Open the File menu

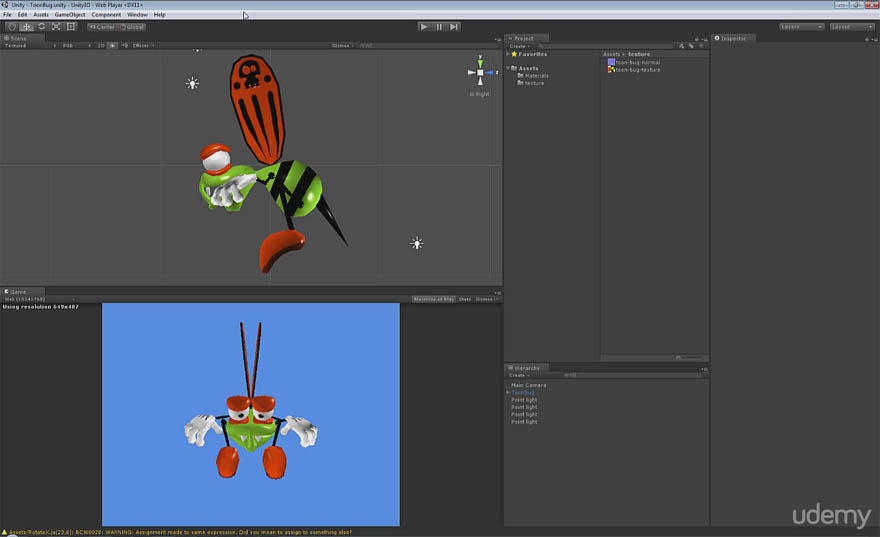coord(7,15)
